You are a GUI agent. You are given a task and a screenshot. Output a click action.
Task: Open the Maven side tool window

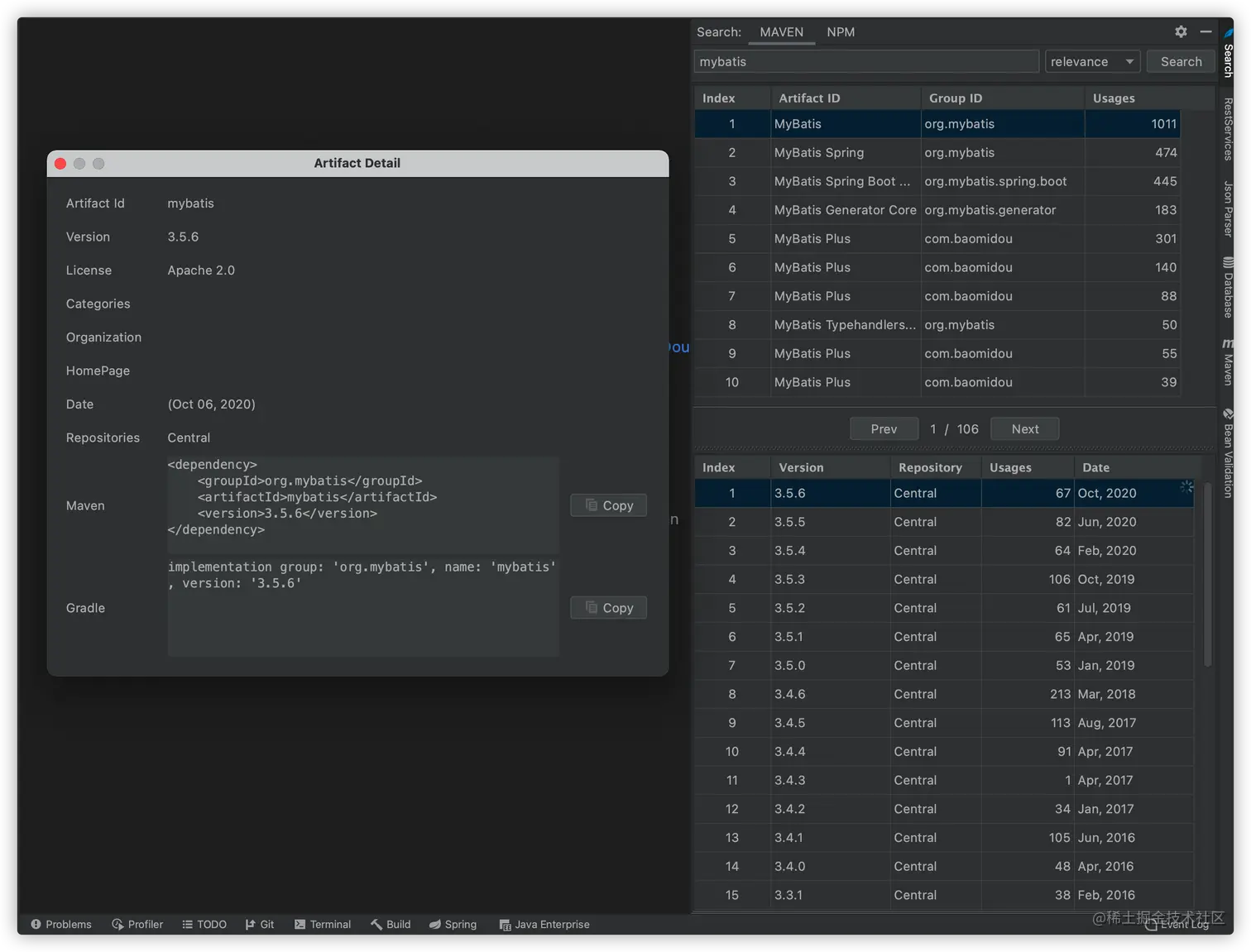coord(1228,362)
